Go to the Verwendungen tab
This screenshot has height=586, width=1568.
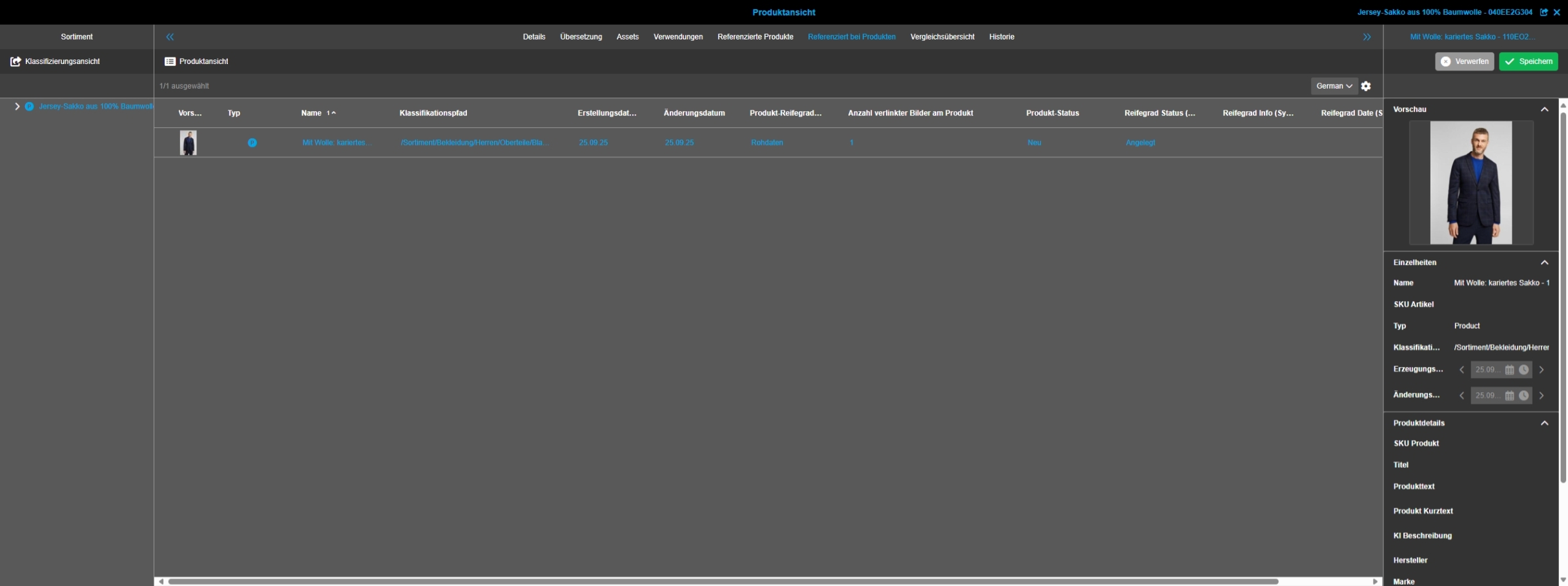pyautogui.click(x=678, y=37)
